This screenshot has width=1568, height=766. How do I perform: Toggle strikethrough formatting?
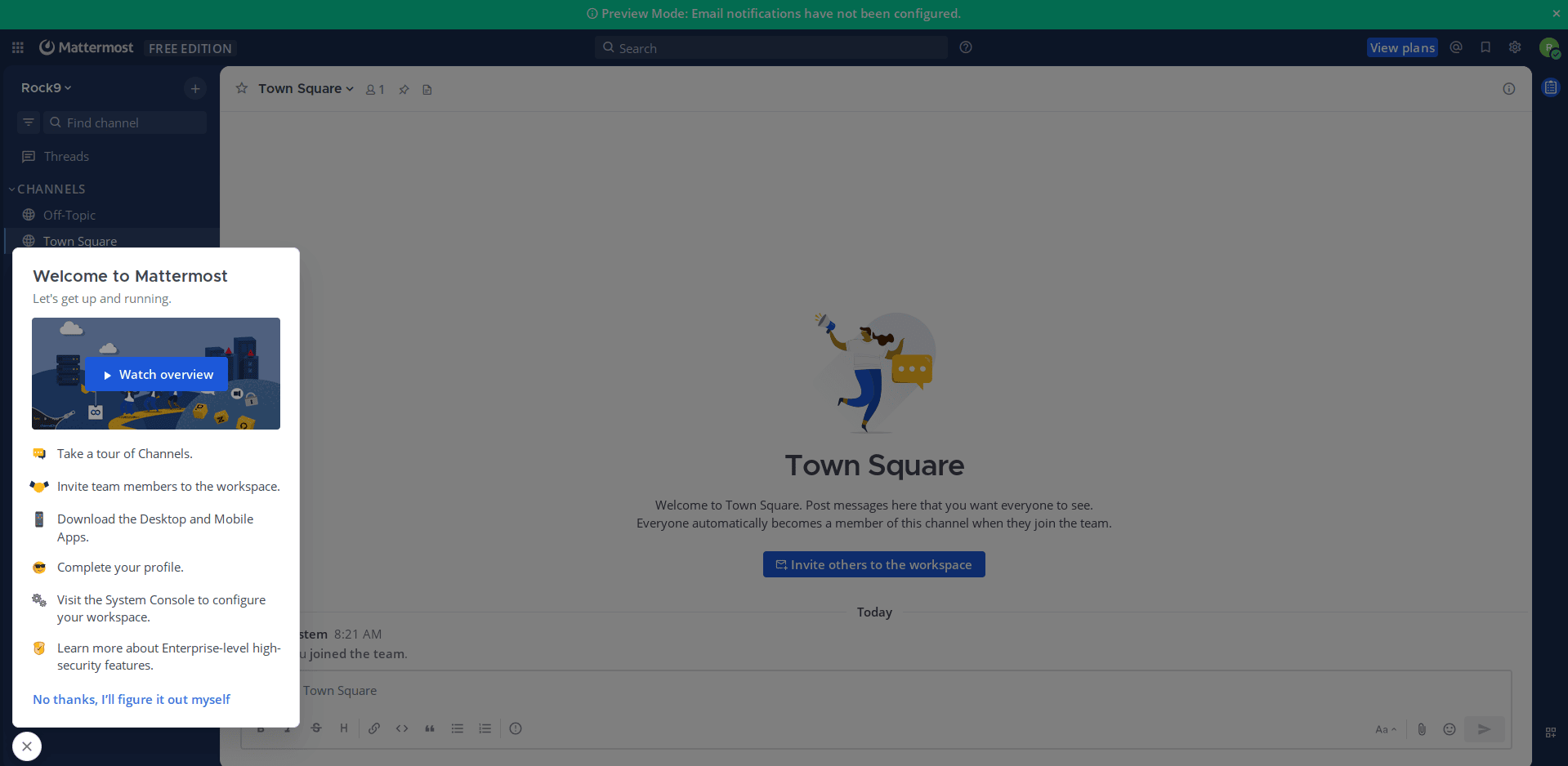pyautogui.click(x=316, y=728)
